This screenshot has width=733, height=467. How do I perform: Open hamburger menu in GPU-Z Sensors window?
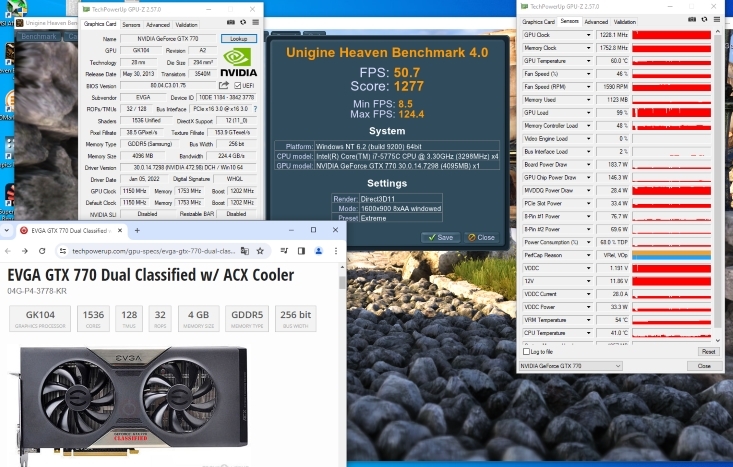coord(717,20)
